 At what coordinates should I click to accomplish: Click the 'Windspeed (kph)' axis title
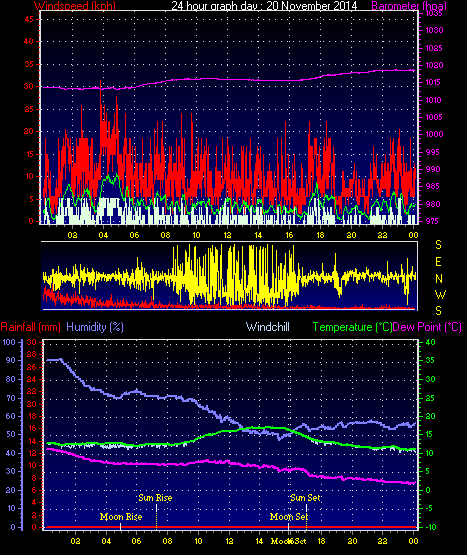pos(75,5)
